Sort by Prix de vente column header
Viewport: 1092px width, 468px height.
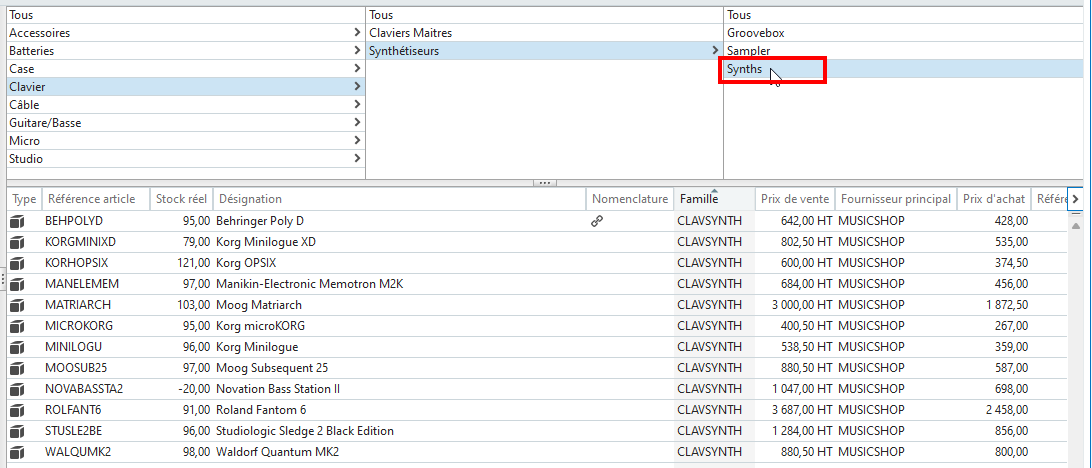tap(795, 199)
